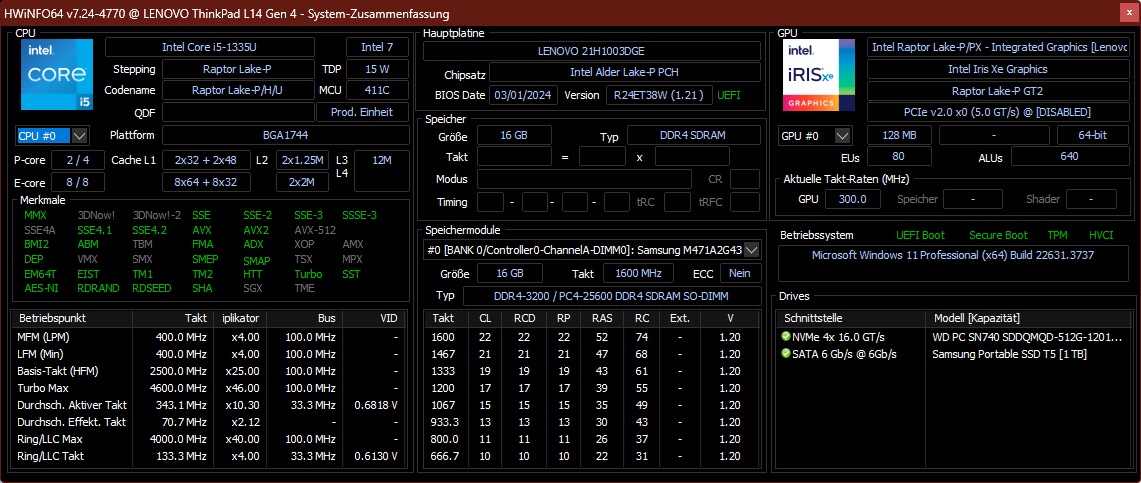Screen dimensions: 1141x483
Task: Click the Intel Core i5 logo
Action: 55,75
